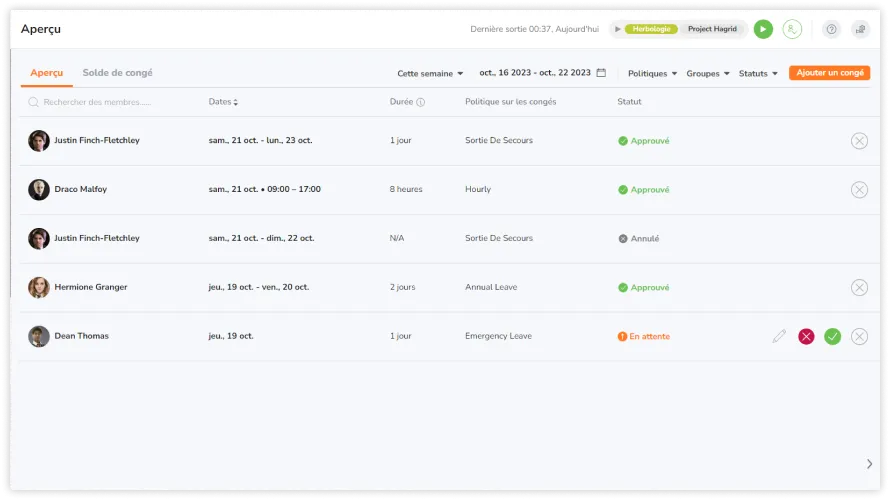Open the help question mark icon
This screenshot has height=500, width=890.
click(831, 30)
